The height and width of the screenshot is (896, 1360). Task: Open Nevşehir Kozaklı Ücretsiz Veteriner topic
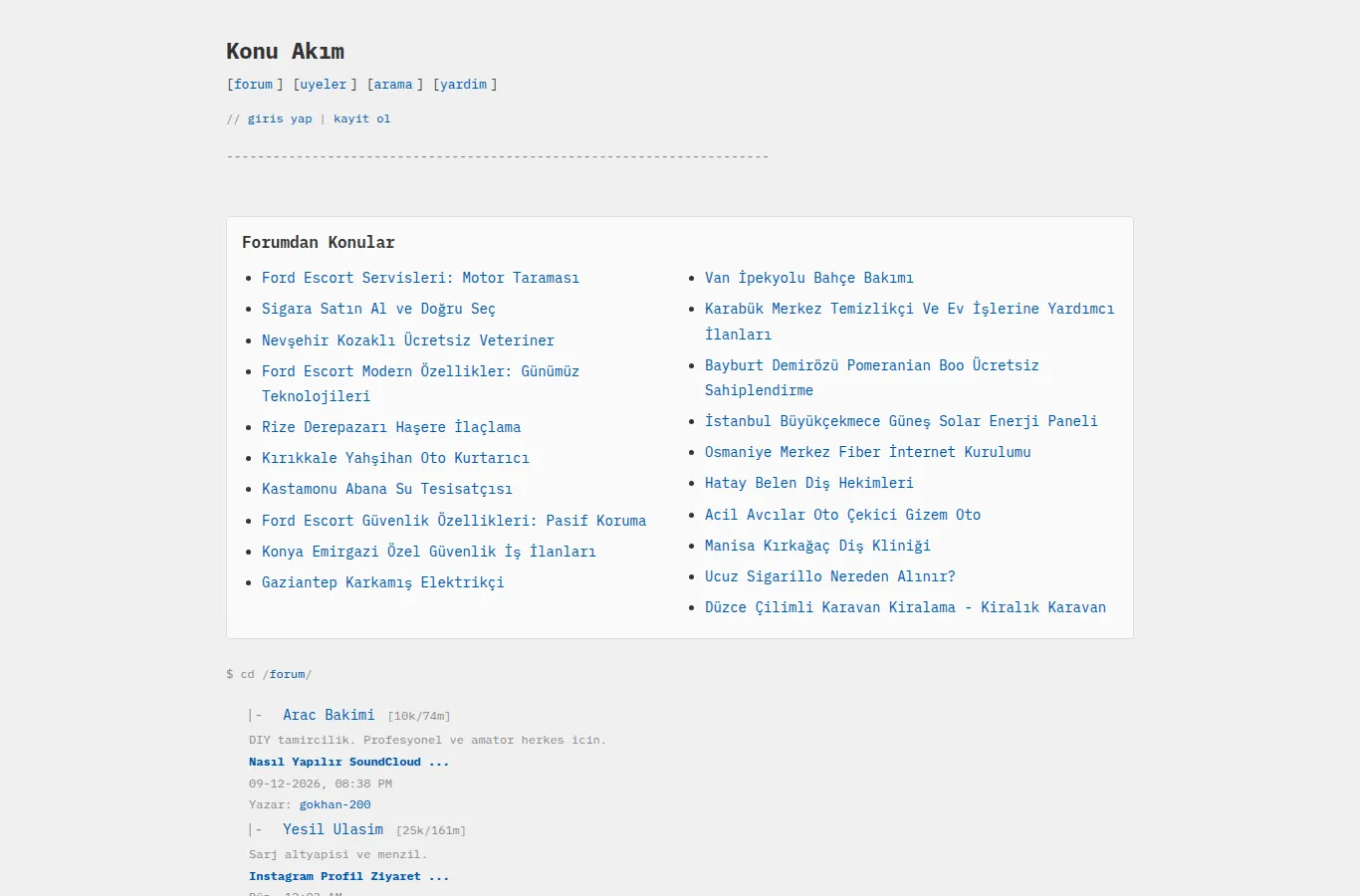408,340
